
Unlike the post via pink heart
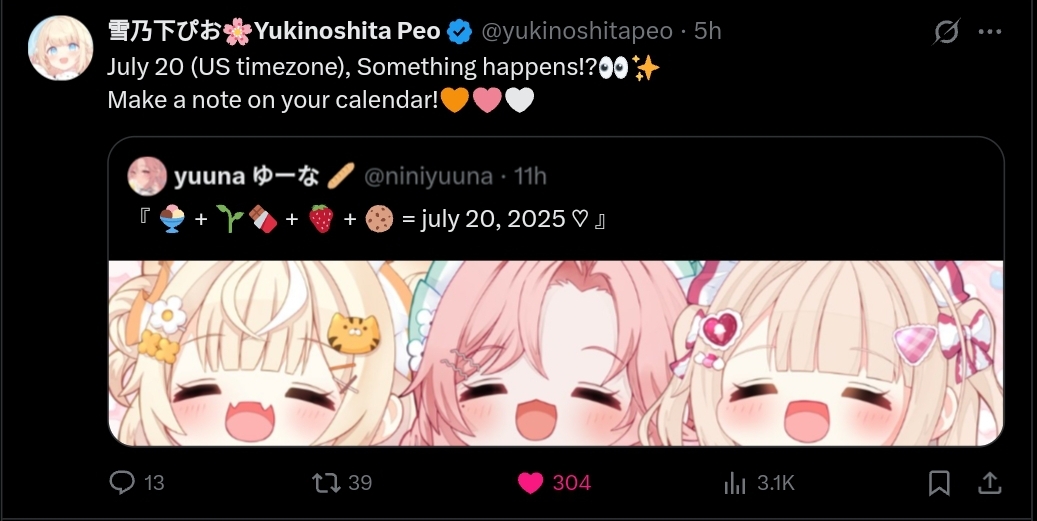point(530,483)
